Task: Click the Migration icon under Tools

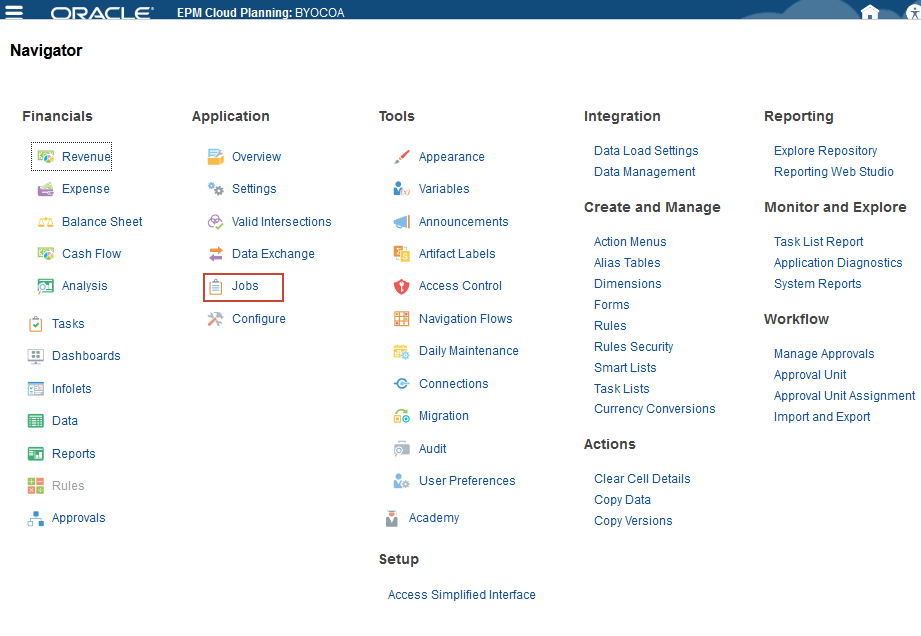Action: tap(401, 416)
